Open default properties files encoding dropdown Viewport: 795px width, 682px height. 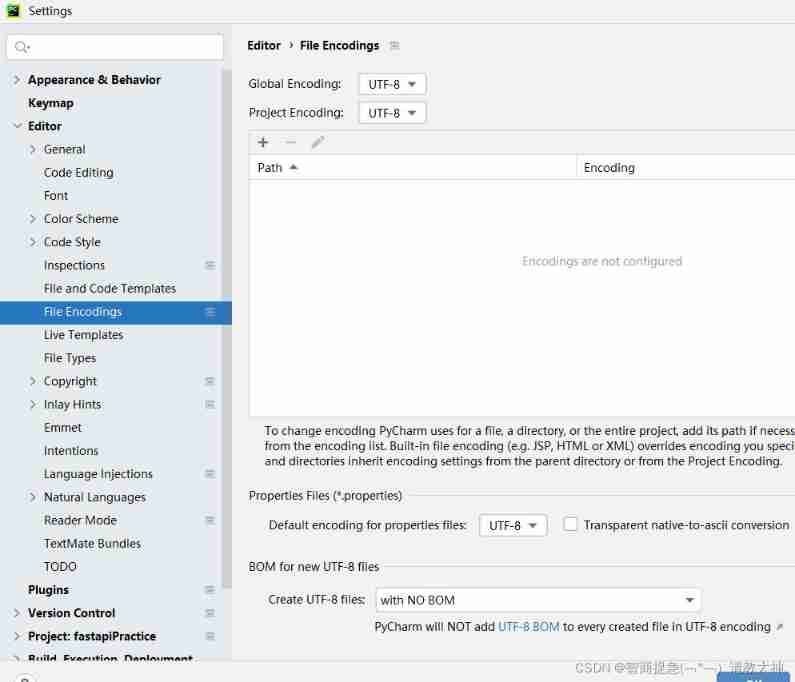pyautogui.click(x=513, y=525)
